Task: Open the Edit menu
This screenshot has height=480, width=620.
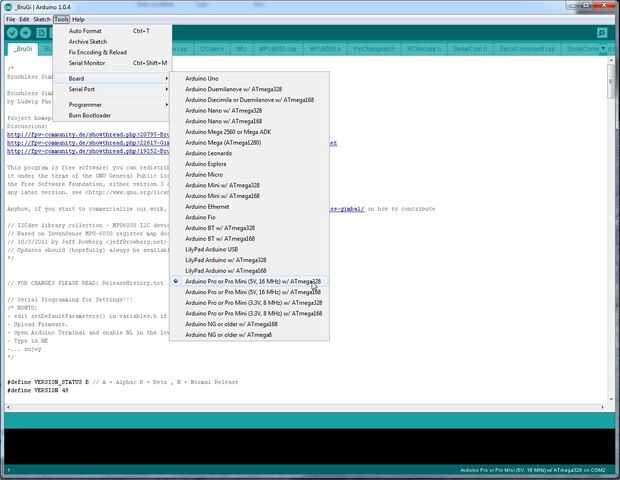Action: coord(24,19)
